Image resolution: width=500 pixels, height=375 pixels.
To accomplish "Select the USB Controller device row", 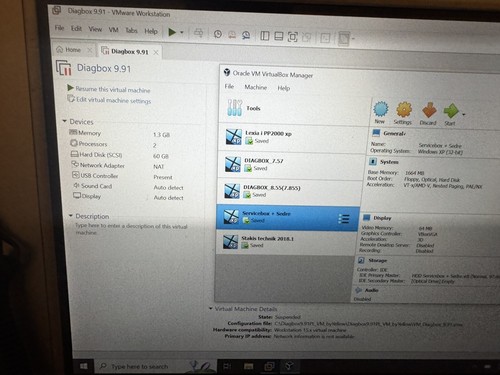I will point(122,176).
